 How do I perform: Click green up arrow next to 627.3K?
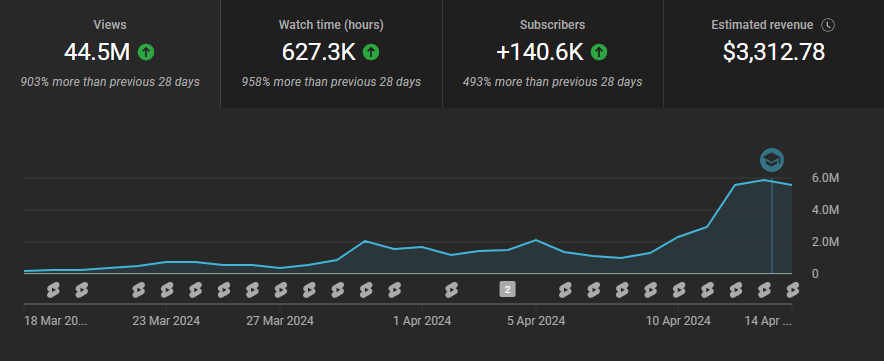(370, 52)
